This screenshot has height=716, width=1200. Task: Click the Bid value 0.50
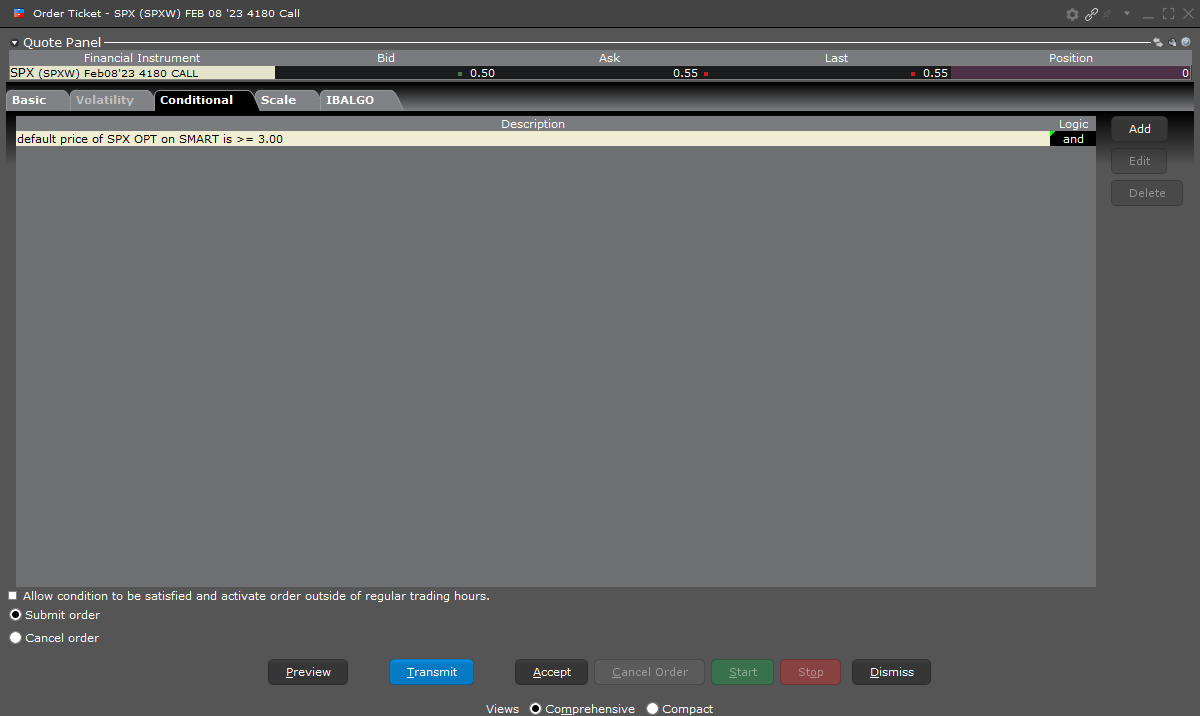click(x=482, y=73)
